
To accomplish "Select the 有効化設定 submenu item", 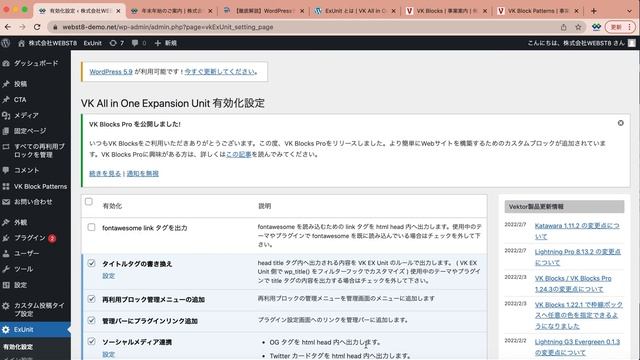I will (x=18, y=347).
